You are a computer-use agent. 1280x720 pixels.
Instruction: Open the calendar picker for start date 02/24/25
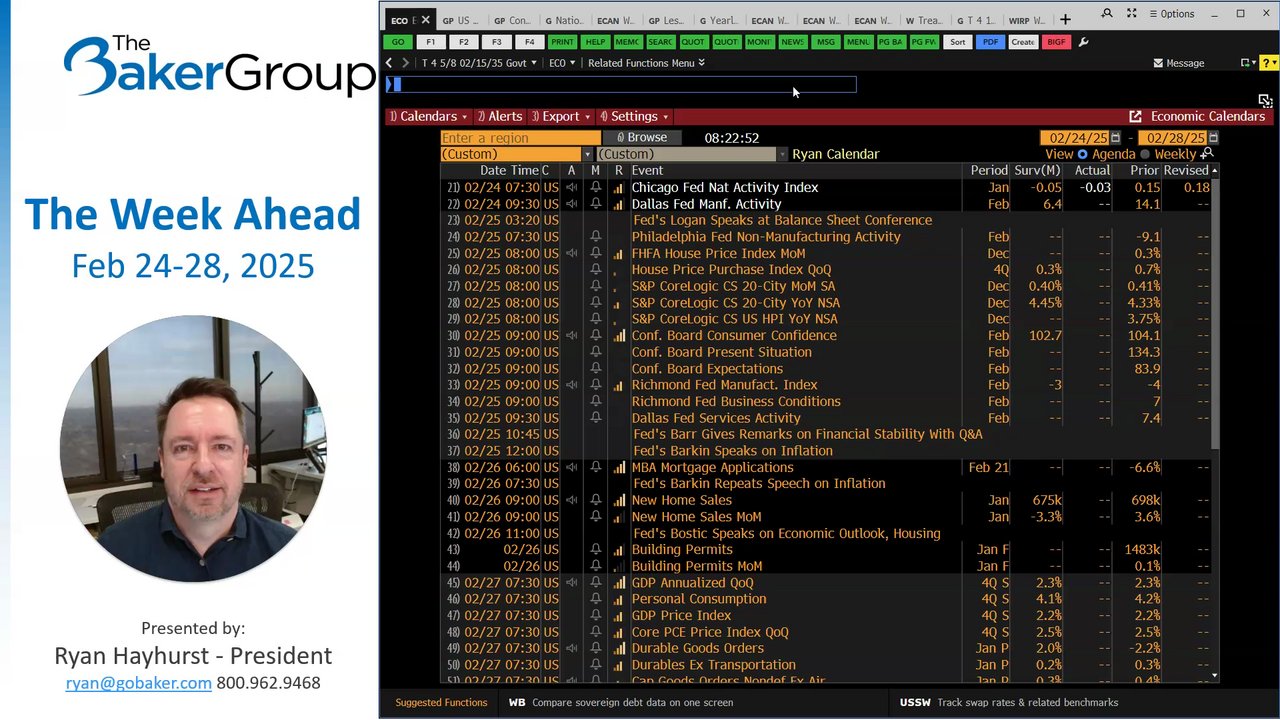click(1115, 138)
